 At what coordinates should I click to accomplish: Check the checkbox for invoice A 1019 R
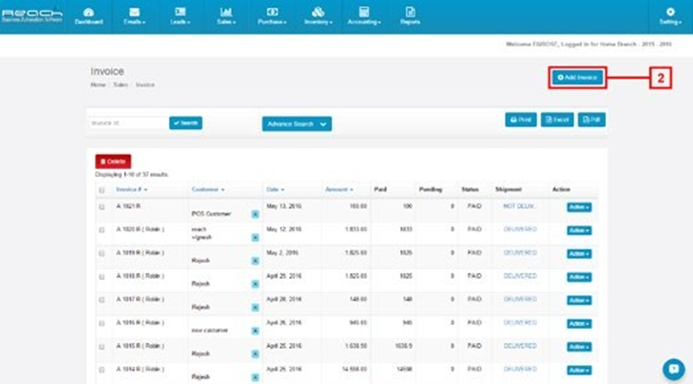point(102,253)
